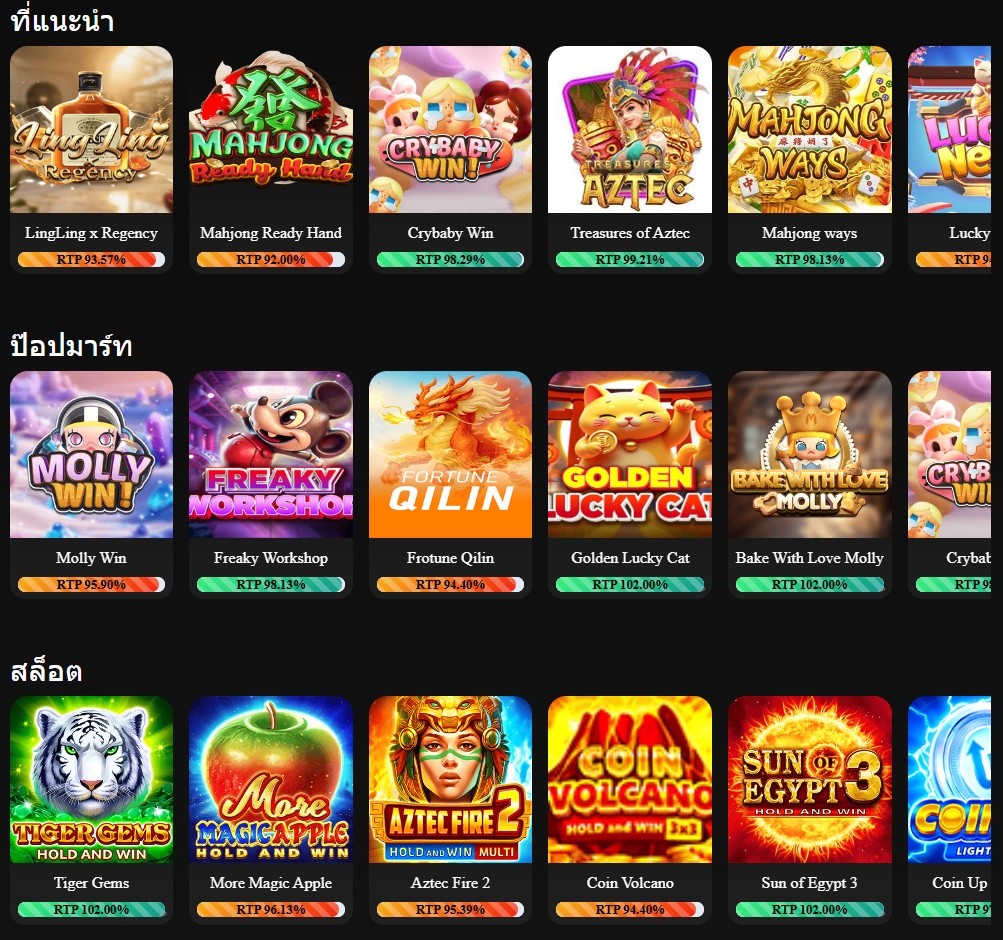Open the Molly Win game artwork
The image size is (1003, 940).
91,455
